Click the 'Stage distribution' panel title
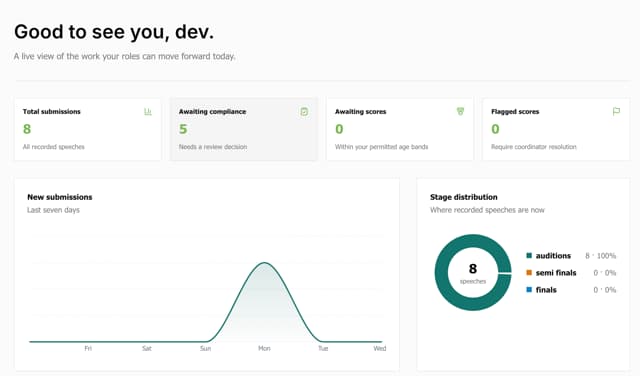This screenshot has width=640, height=376. pos(464,197)
